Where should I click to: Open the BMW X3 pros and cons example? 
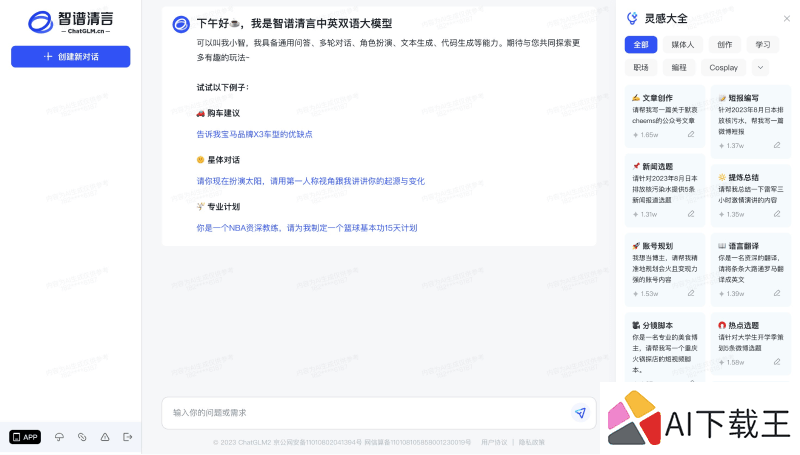pos(255,134)
